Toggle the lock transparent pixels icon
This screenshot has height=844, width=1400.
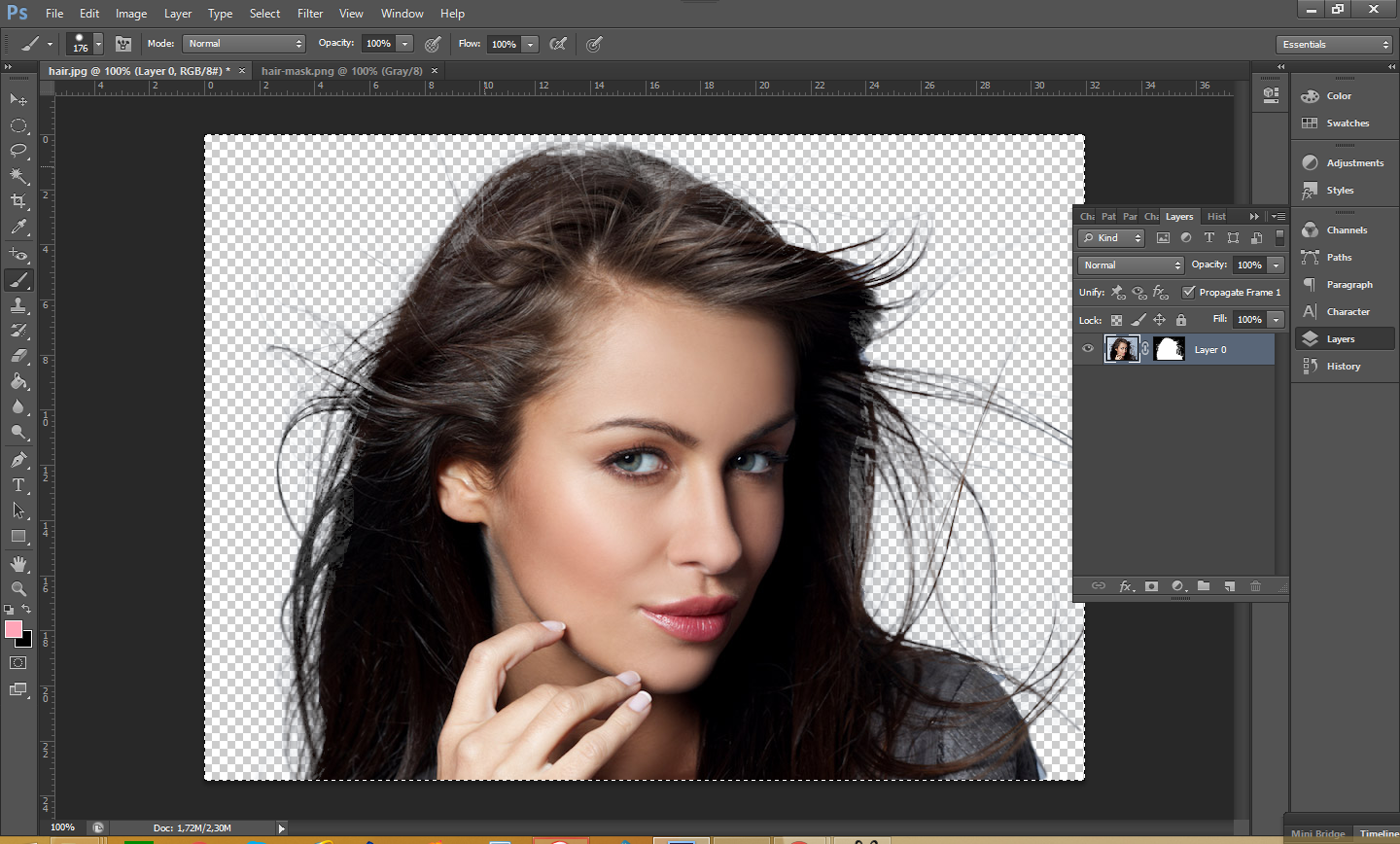(x=1116, y=320)
